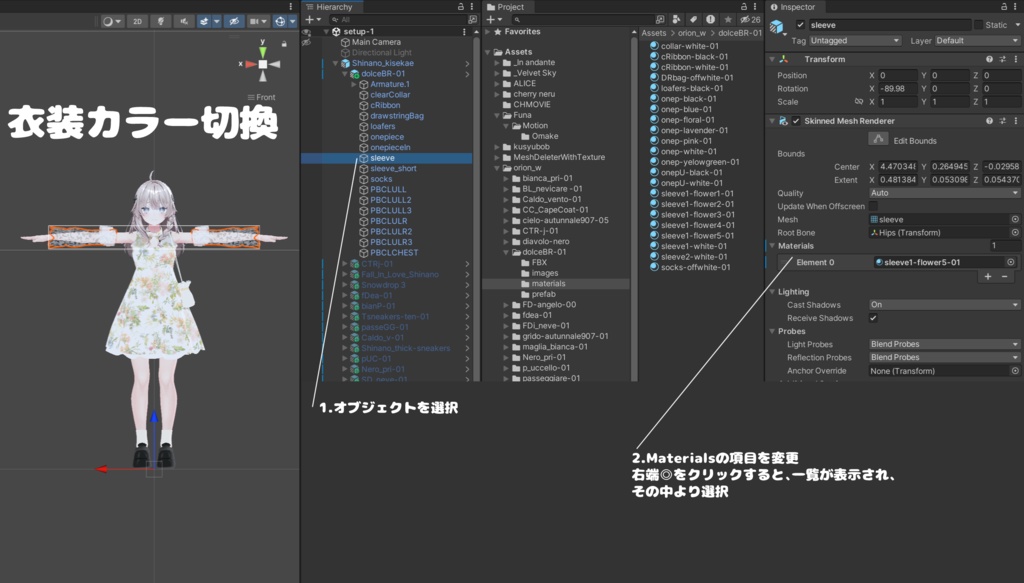Image resolution: width=1024 pixels, height=583 pixels.
Task: Collapse the Assets folder
Action: click(x=488, y=52)
